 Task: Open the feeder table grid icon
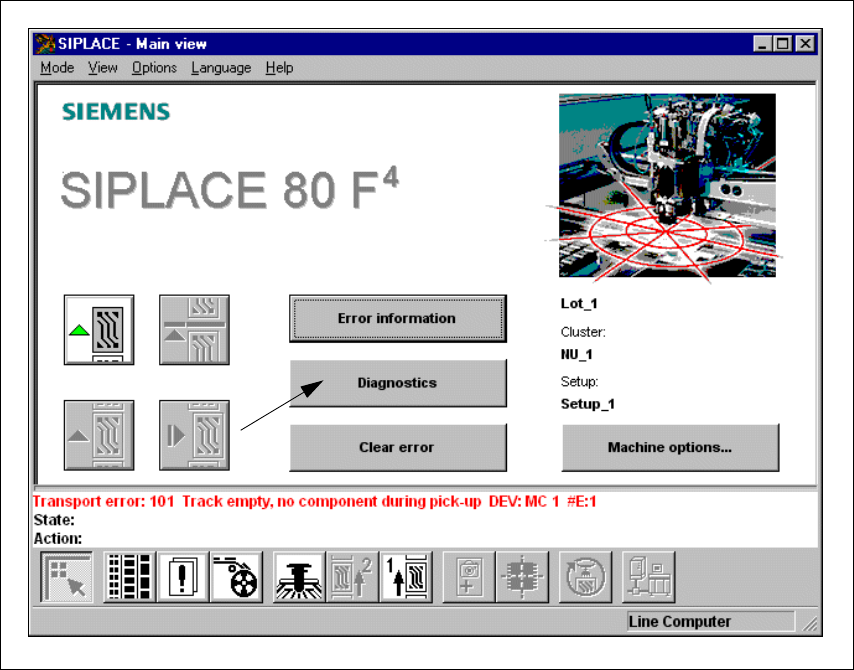click(129, 577)
